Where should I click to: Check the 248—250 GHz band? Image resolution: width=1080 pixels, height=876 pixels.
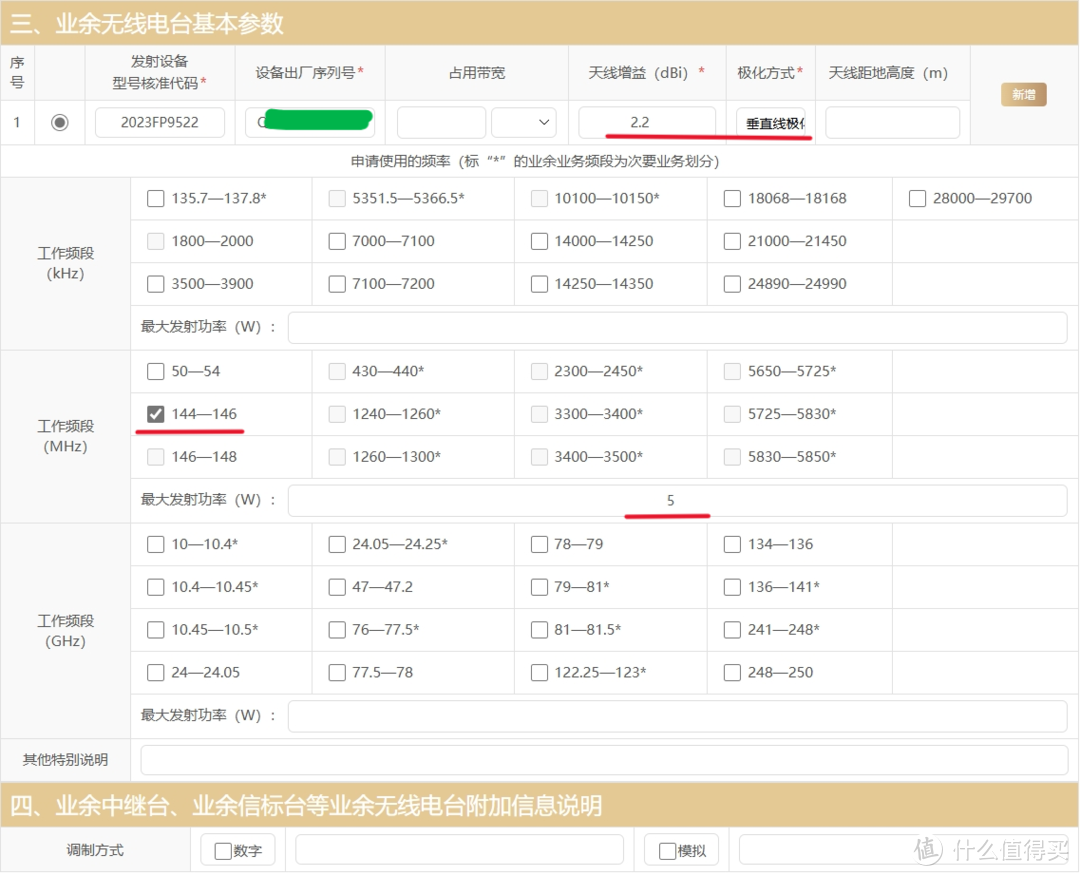[x=731, y=672]
